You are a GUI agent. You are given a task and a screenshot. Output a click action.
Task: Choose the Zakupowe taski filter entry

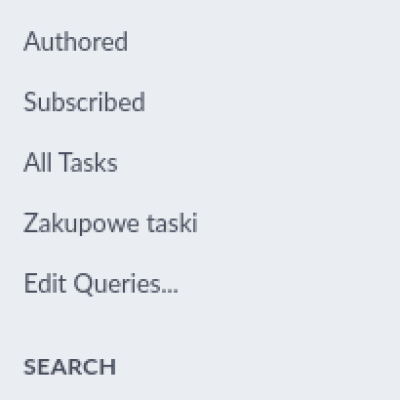click(x=111, y=223)
